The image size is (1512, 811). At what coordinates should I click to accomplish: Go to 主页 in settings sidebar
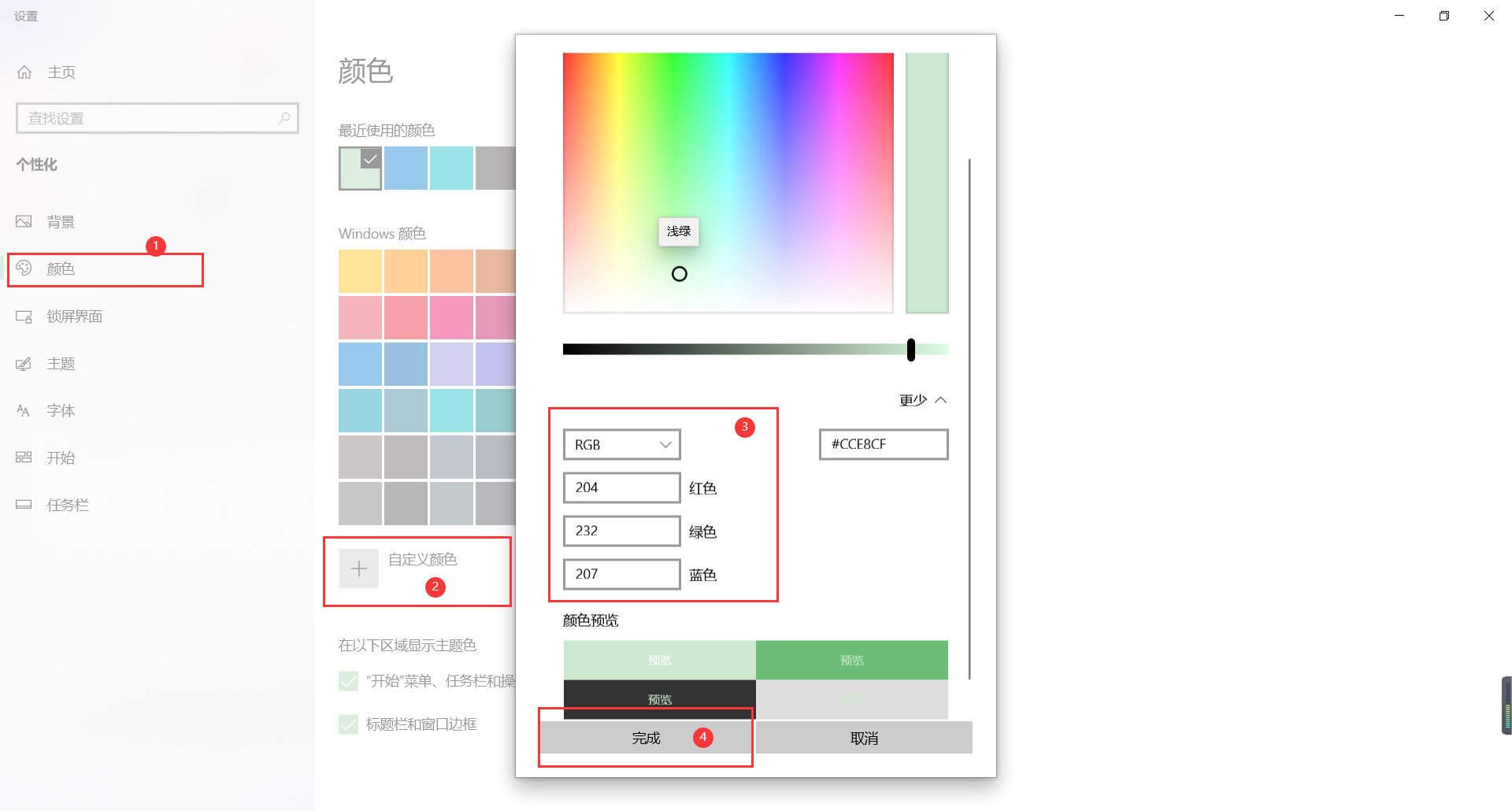coord(61,72)
